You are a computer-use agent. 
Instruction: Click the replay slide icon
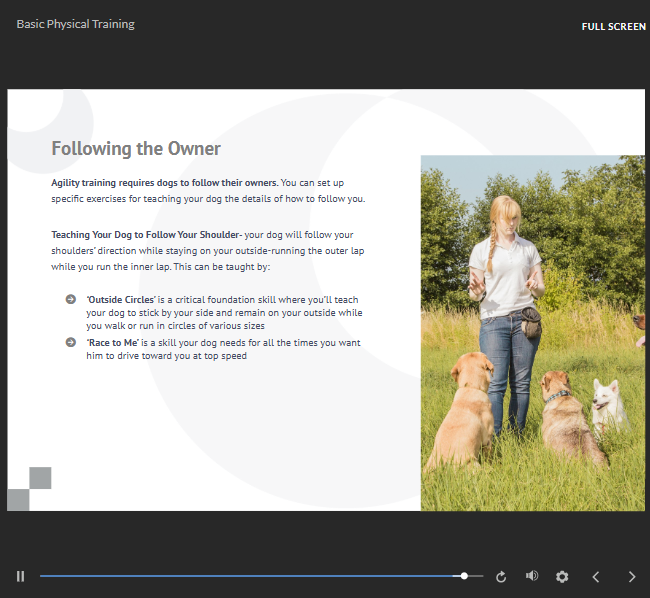pos(501,577)
